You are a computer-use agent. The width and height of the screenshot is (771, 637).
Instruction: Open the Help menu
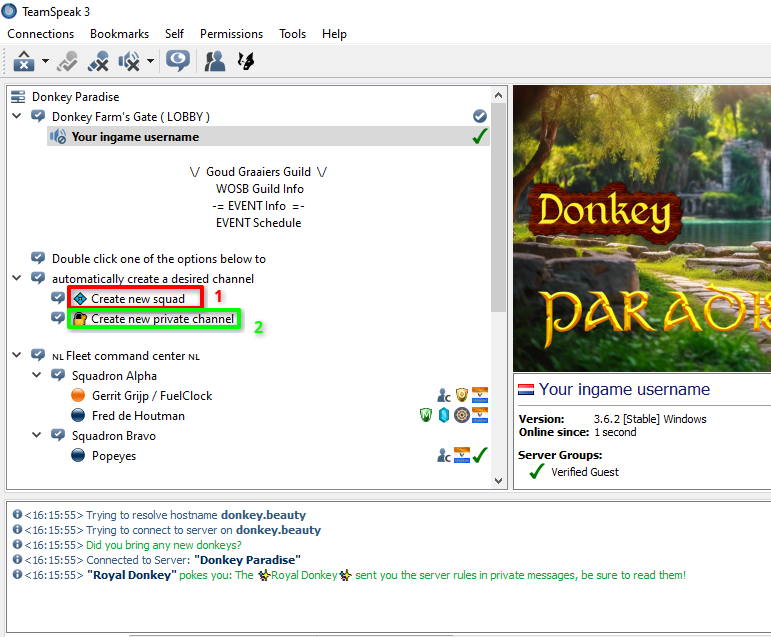coord(334,34)
